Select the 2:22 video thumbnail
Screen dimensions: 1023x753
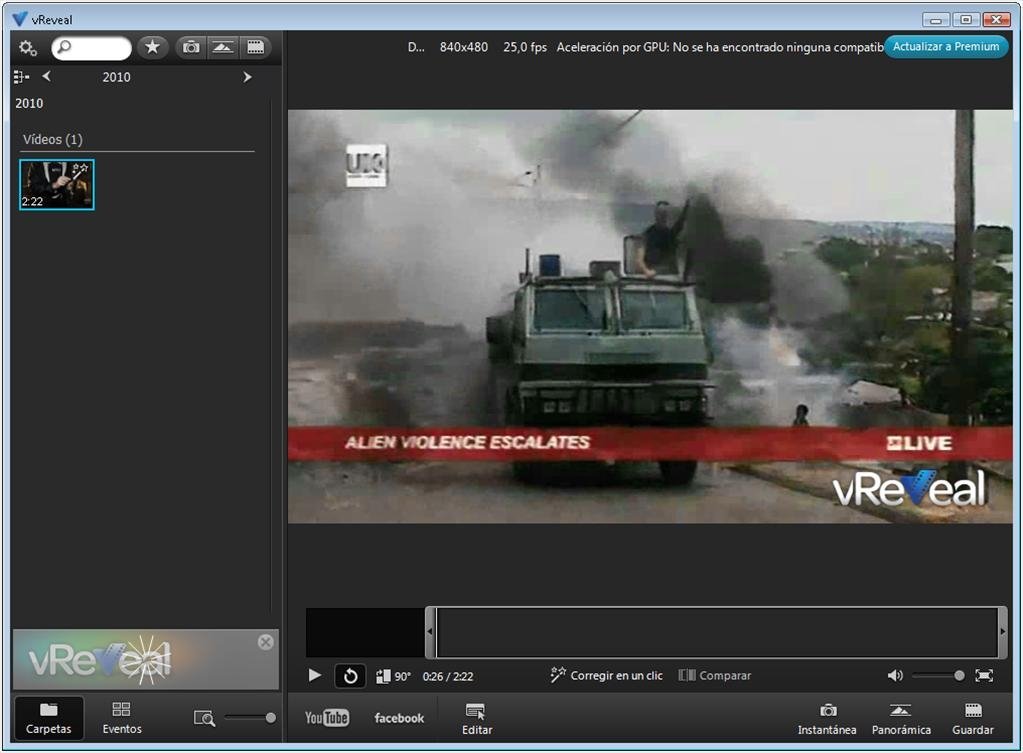(x=57, y=185)
